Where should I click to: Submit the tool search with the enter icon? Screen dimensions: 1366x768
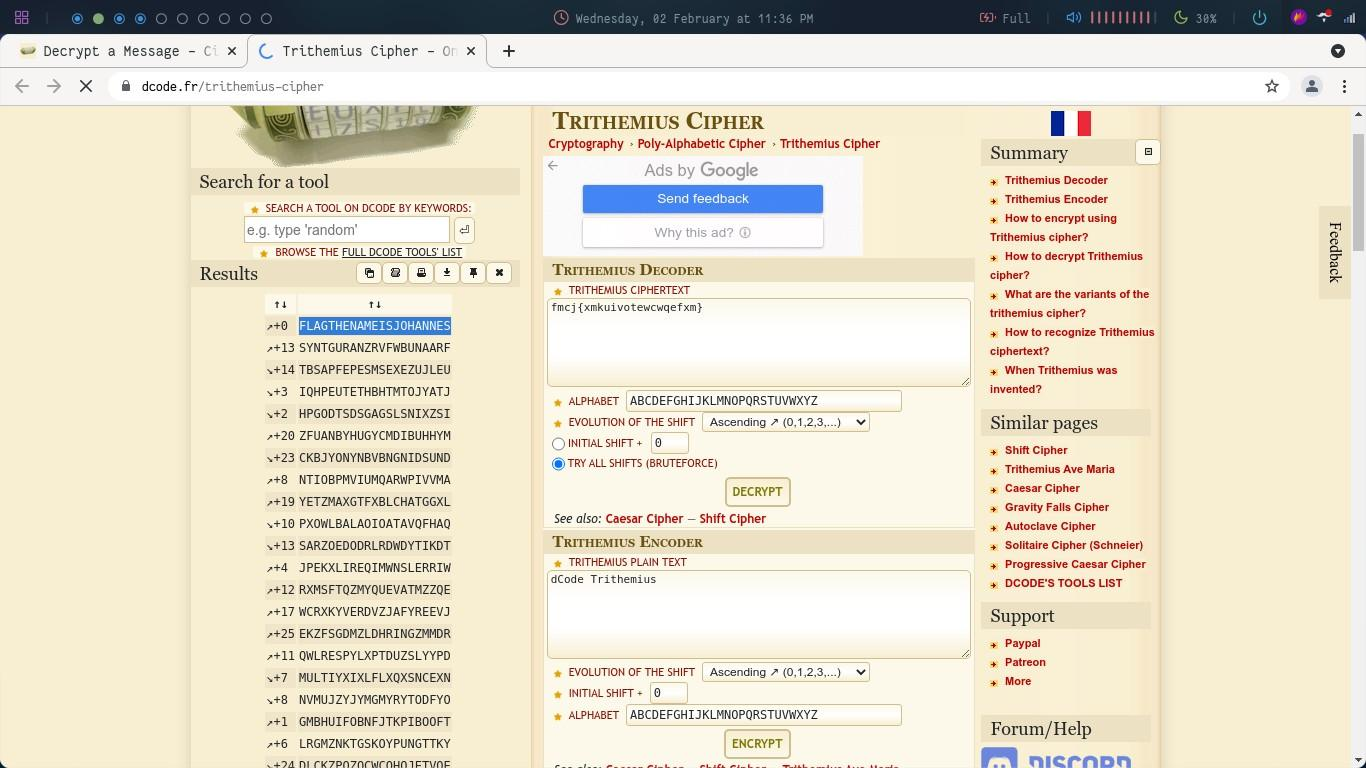(x=464, y=230)
